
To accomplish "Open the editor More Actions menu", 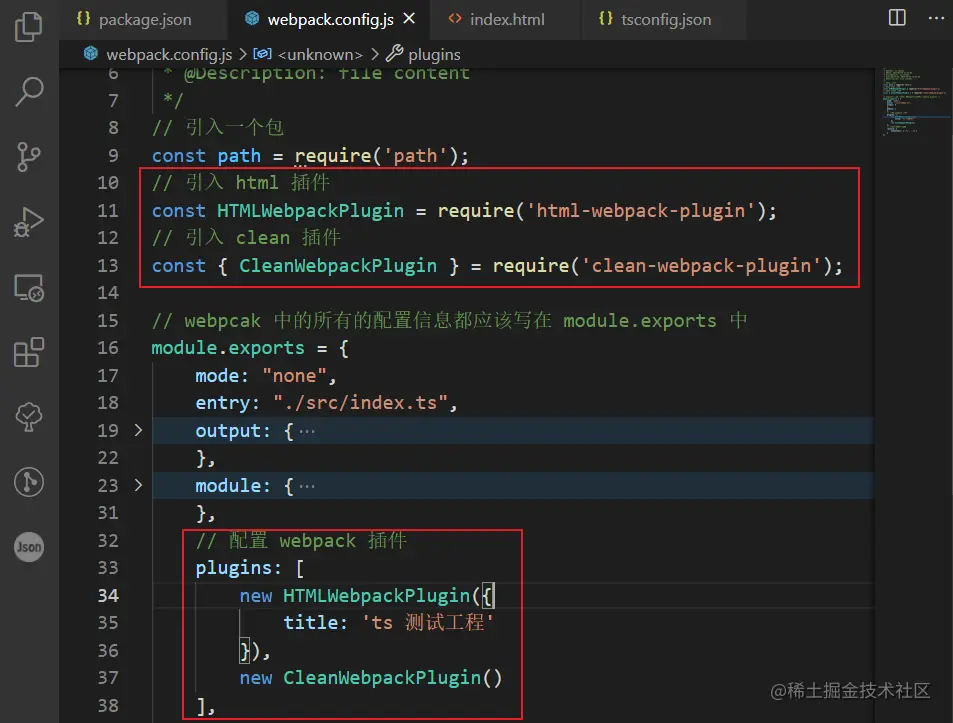I will [936, 18].
